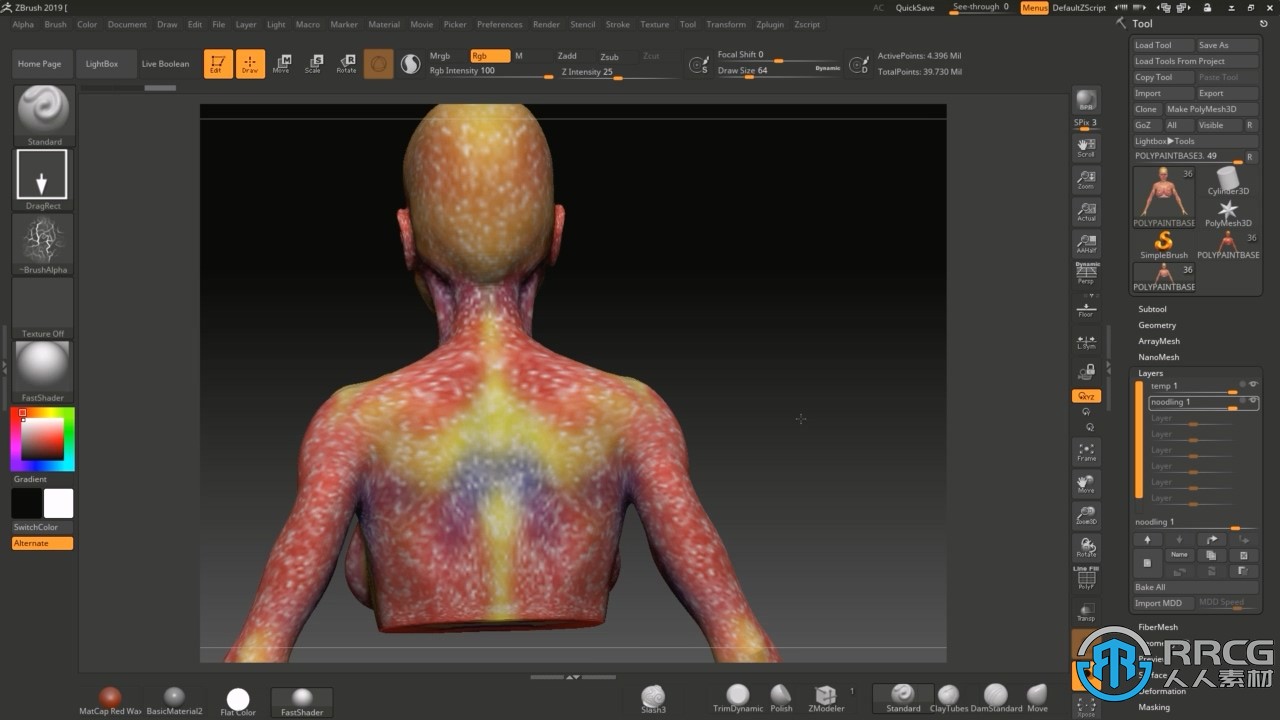Click the Frame mesh icon
Viewport: 1280px width, 720px height.
coord(1086,452)
